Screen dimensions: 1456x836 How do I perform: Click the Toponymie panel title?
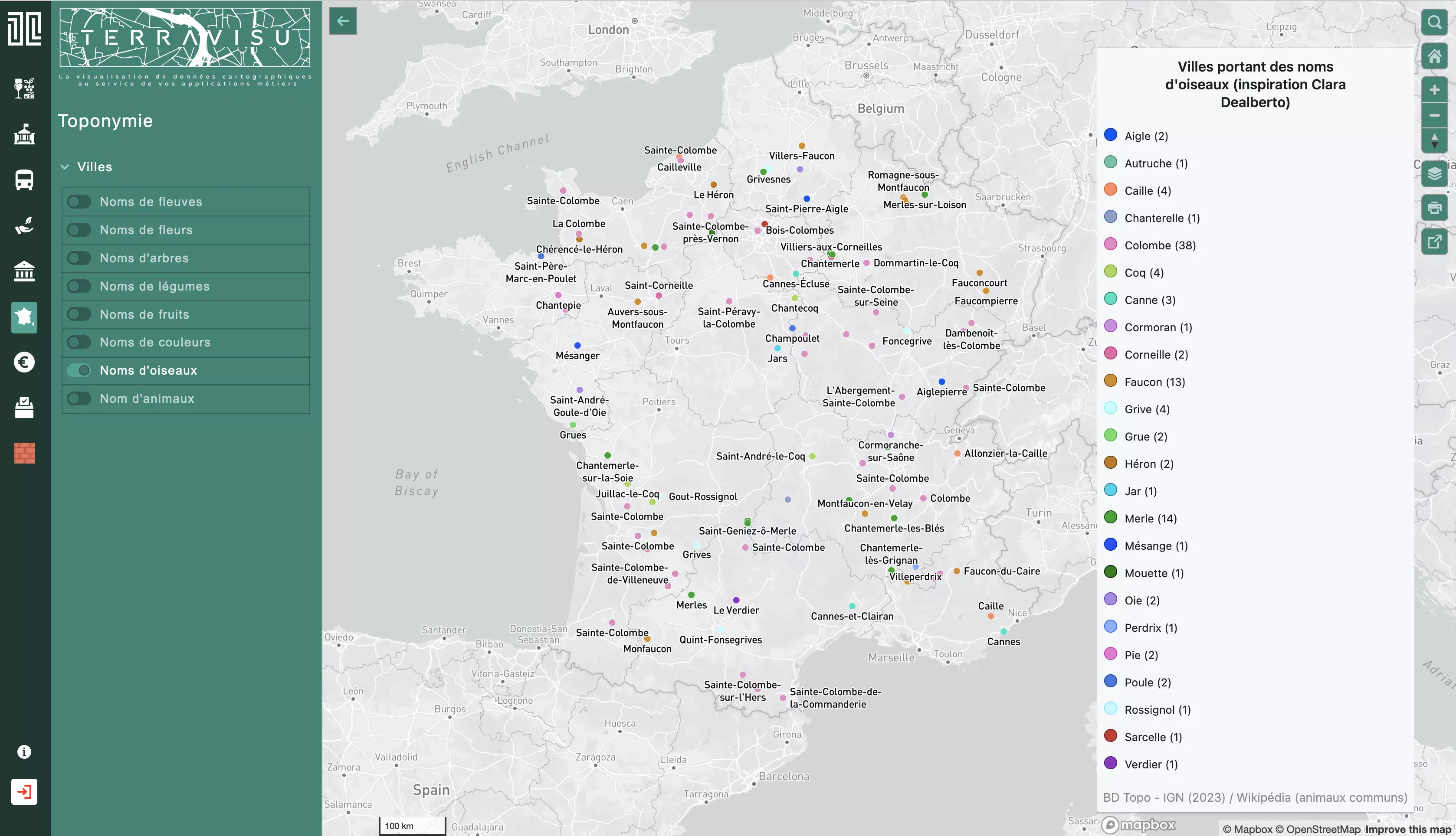coord(106,121)
